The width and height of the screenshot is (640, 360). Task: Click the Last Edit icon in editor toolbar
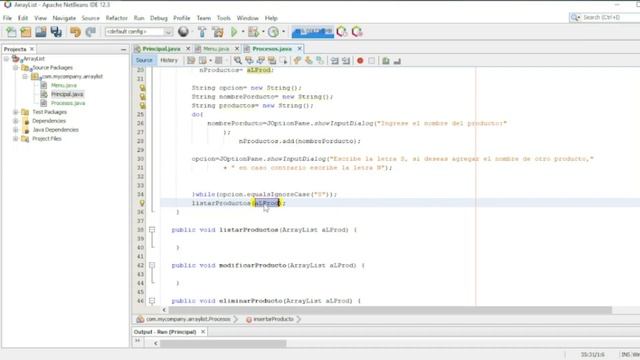click(x=191, y=61)
